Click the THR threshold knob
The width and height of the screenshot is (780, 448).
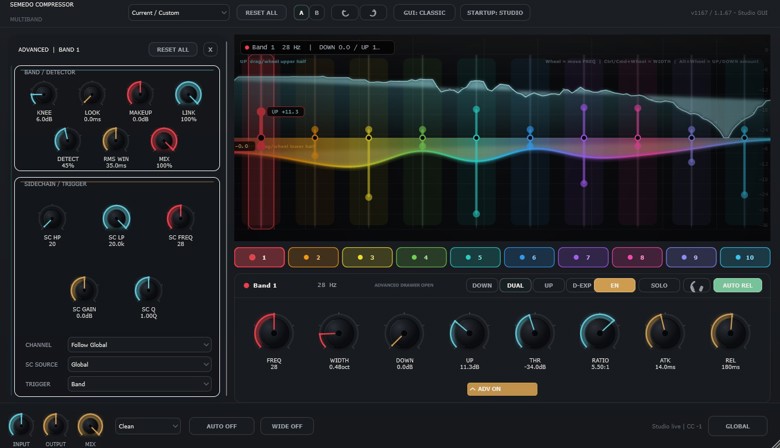tap(535, 333)
